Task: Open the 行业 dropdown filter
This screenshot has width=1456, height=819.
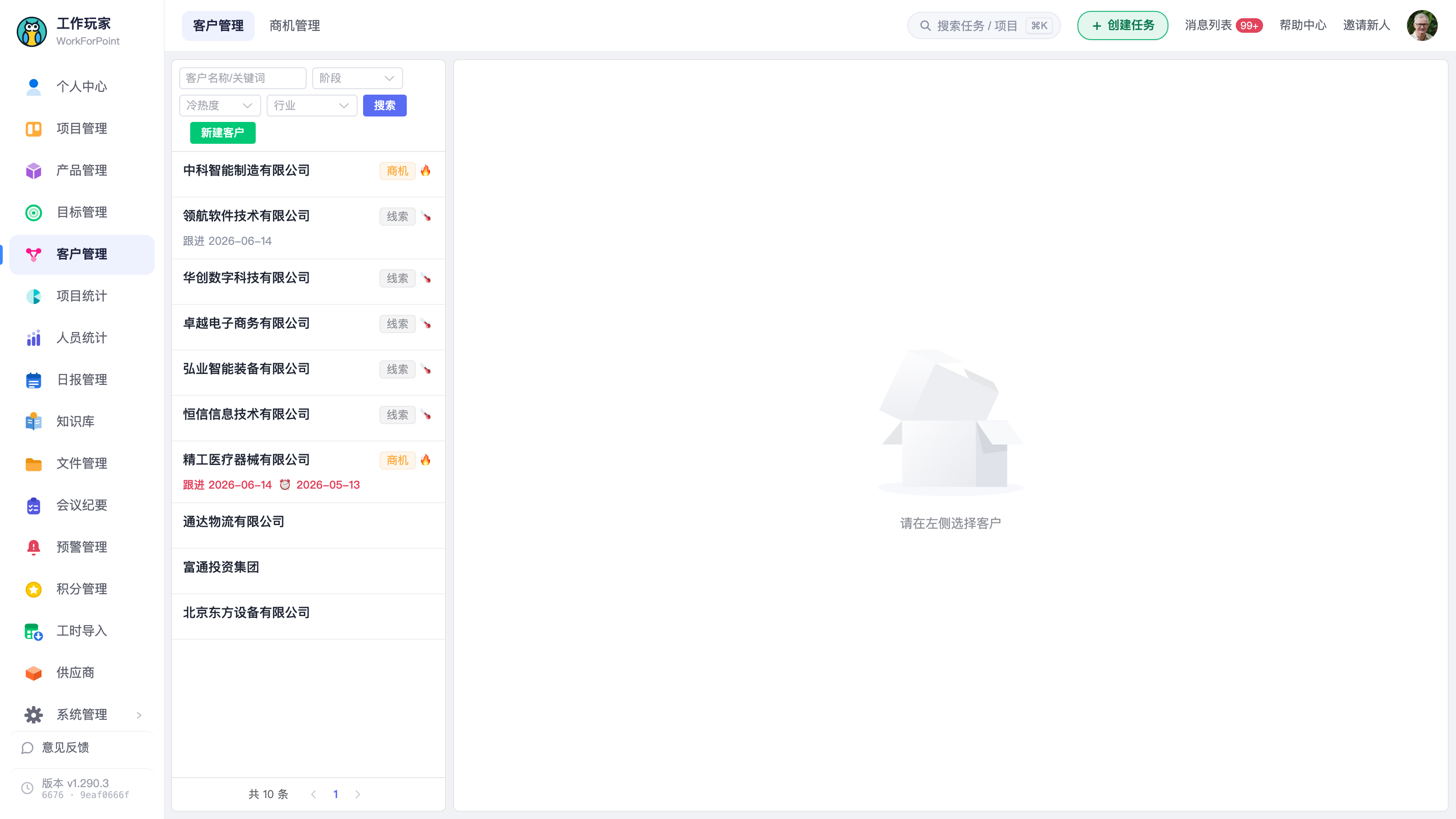Action: pos(312,106)
